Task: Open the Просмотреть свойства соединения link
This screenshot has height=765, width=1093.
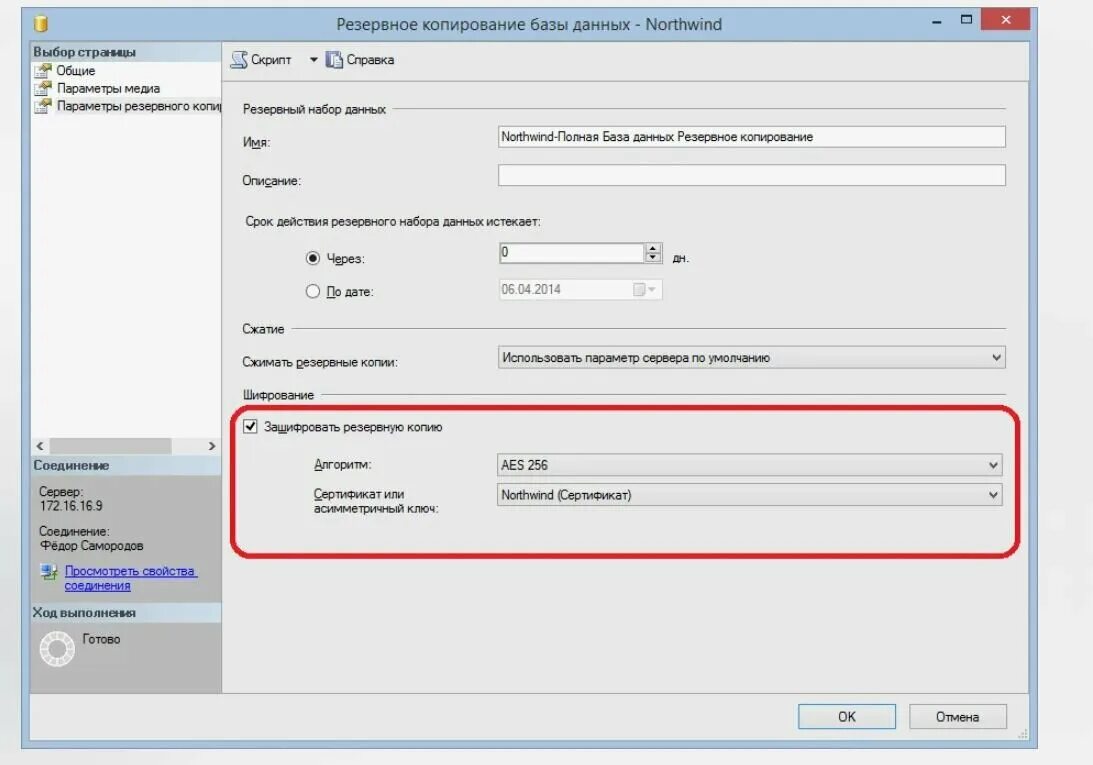Action: point(131,578)
